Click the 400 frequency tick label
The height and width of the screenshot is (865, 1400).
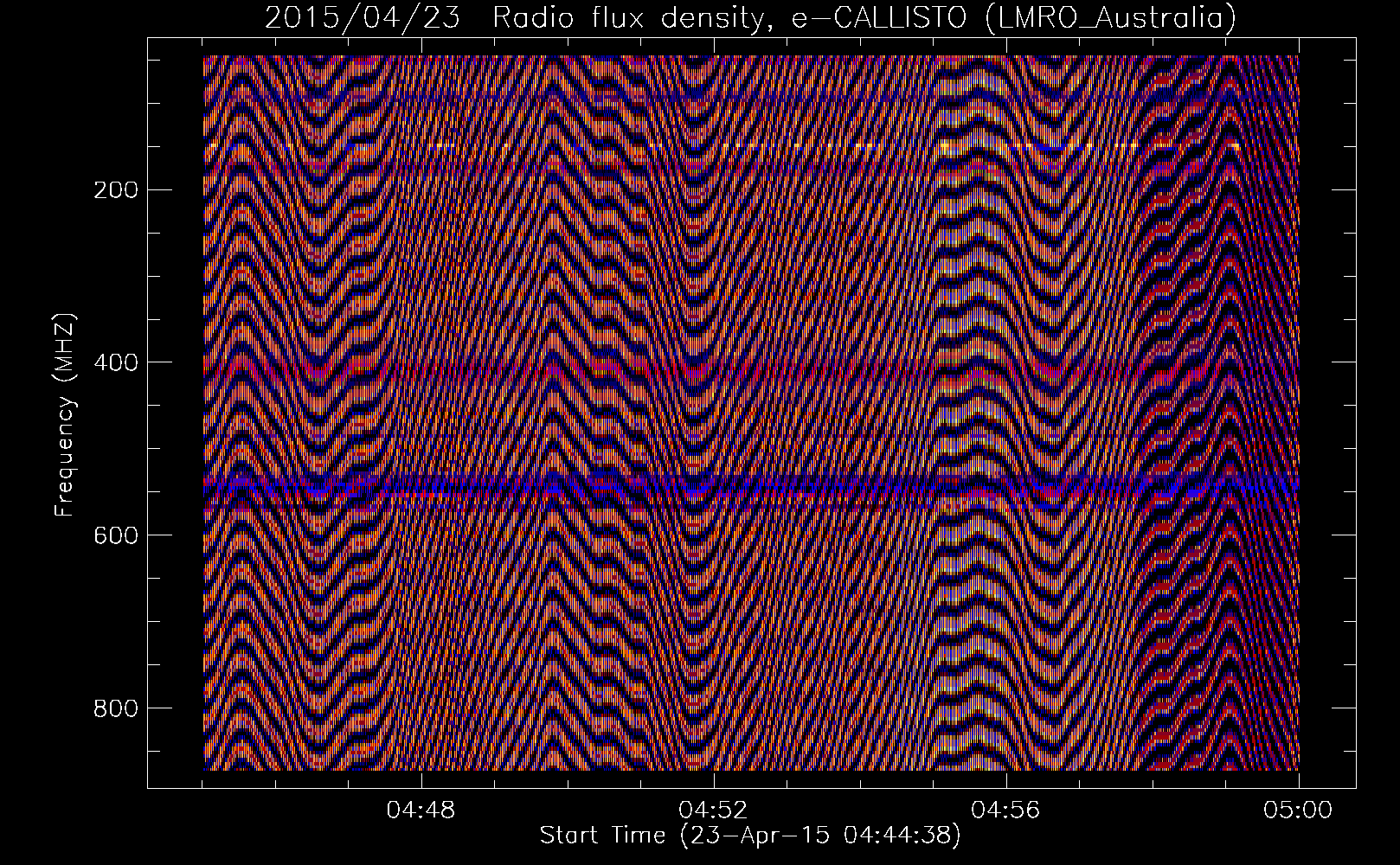tap(115, 362)
